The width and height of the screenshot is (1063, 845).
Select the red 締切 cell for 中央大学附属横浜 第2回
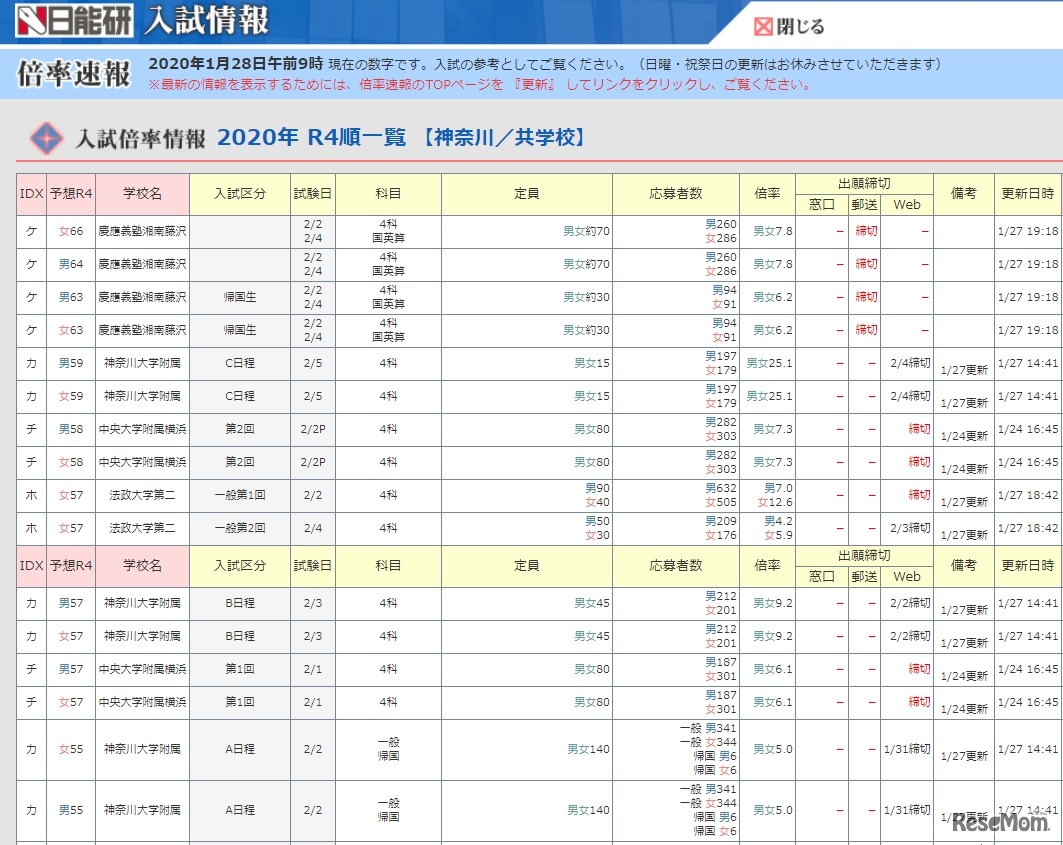pyautogui.click(x=918, y=430)
